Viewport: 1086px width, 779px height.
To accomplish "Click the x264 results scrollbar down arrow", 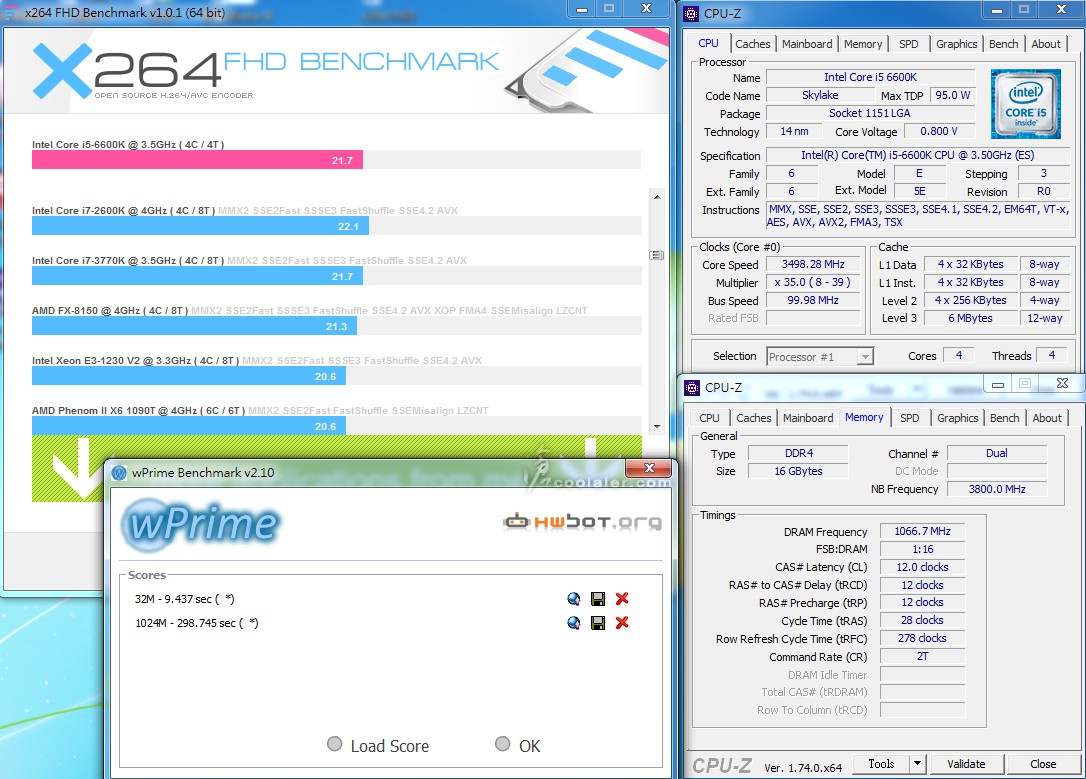I will 656,425.
